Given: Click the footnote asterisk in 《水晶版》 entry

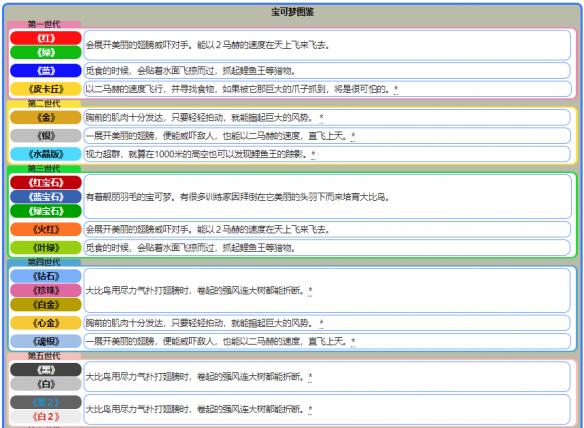Looking at the screenshot, I should click(313, 154).
